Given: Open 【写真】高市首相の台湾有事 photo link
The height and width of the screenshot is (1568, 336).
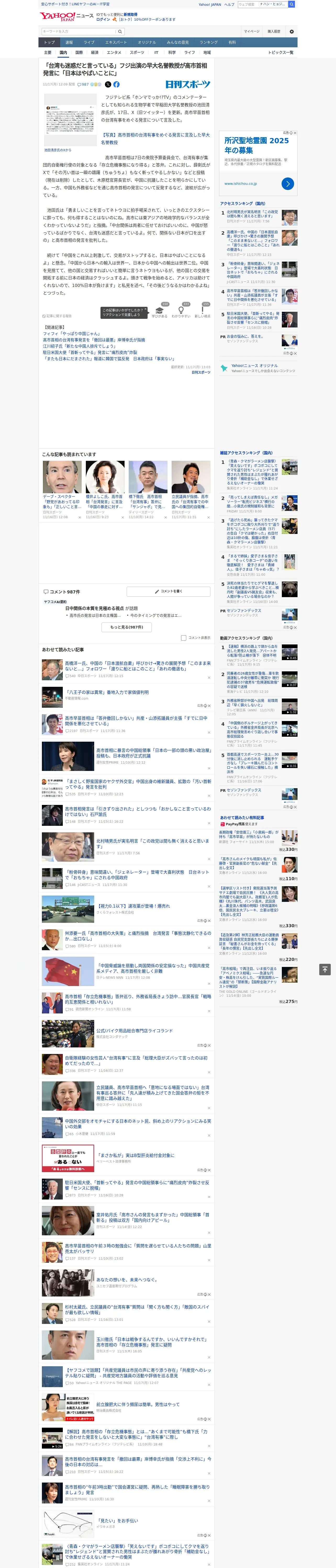Looking at the screenshot, I should pyautogui.click(x=155, y=139).
